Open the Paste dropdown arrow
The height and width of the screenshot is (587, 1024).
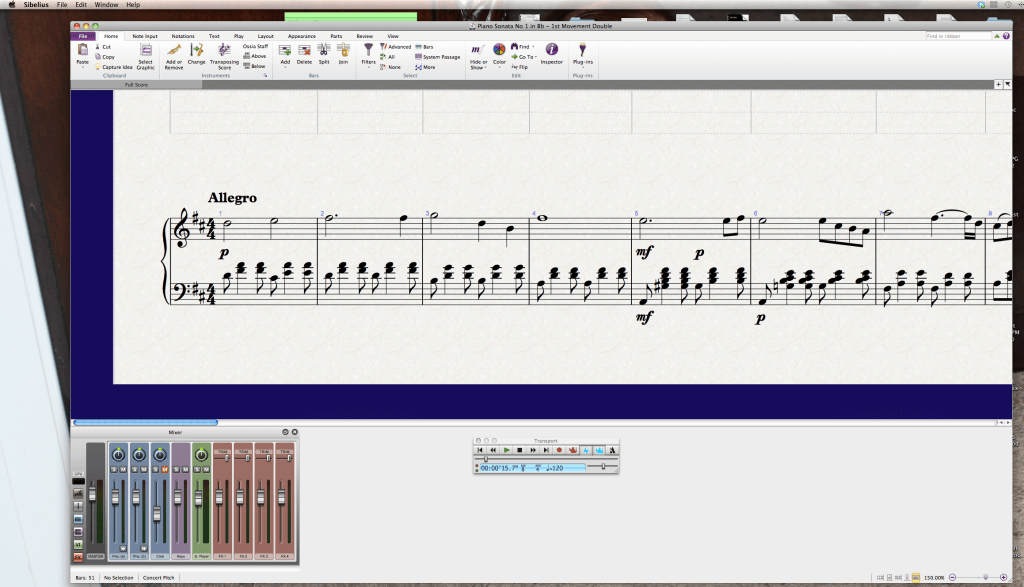coord(82,67)
